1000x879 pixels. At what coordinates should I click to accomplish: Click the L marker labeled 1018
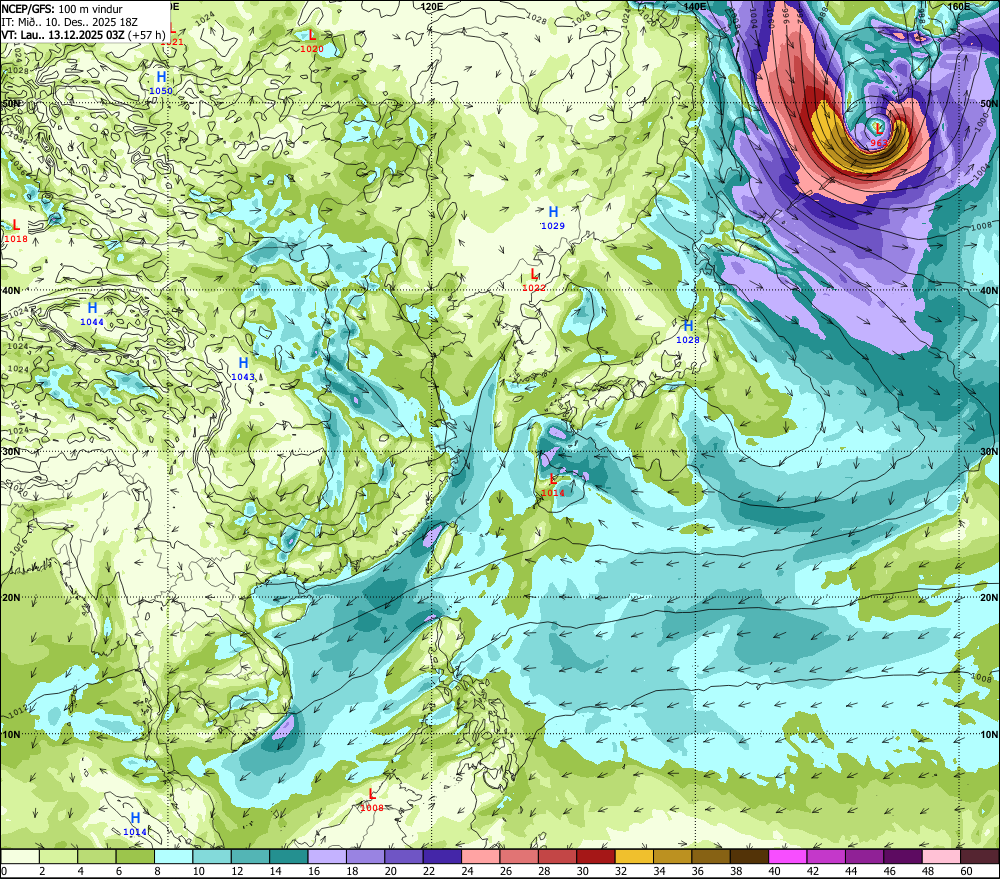(x=16, y=226)
